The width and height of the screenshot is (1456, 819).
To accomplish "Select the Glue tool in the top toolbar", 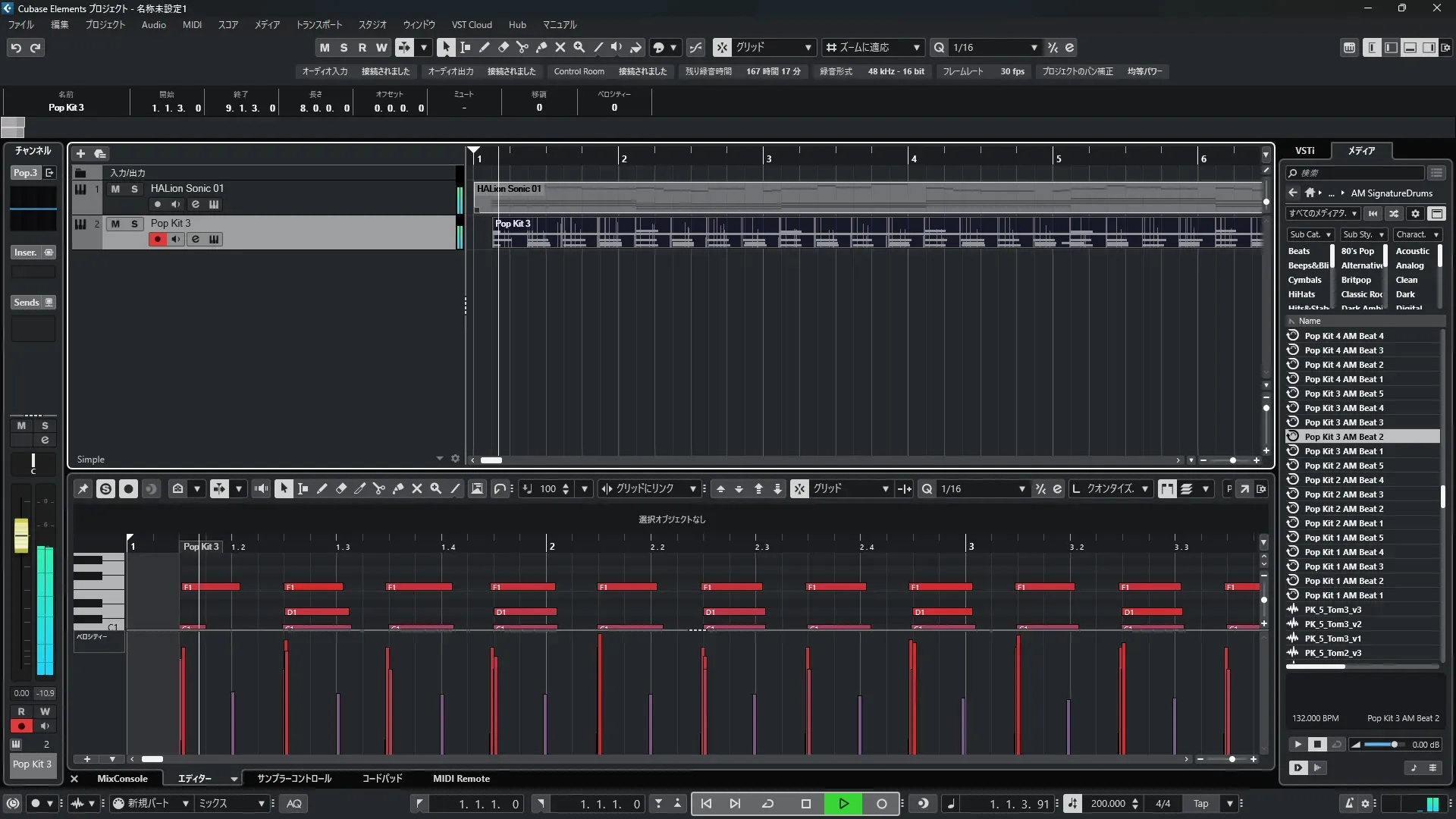I will tap(541, 47).
